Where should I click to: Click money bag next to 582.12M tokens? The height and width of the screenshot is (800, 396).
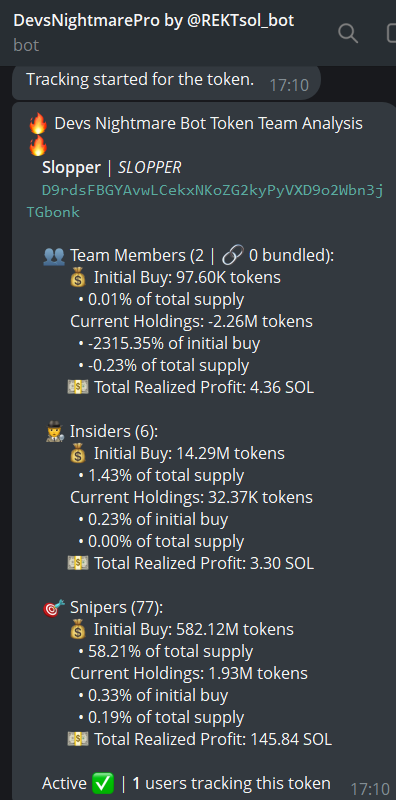pyautogui.click(x=78, y=630)
